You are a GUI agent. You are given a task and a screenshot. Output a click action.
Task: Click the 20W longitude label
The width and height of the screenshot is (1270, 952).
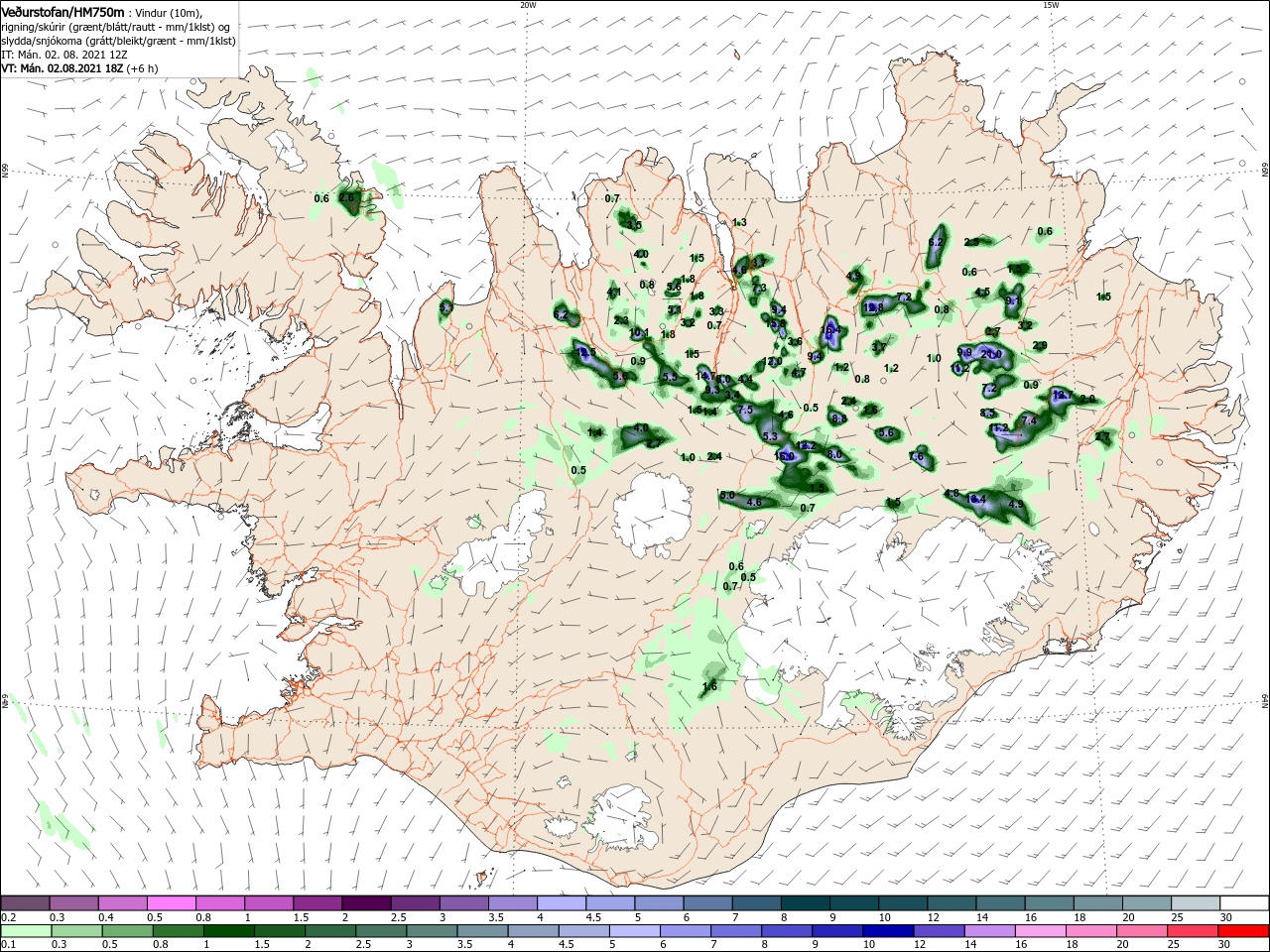[528, 4]
